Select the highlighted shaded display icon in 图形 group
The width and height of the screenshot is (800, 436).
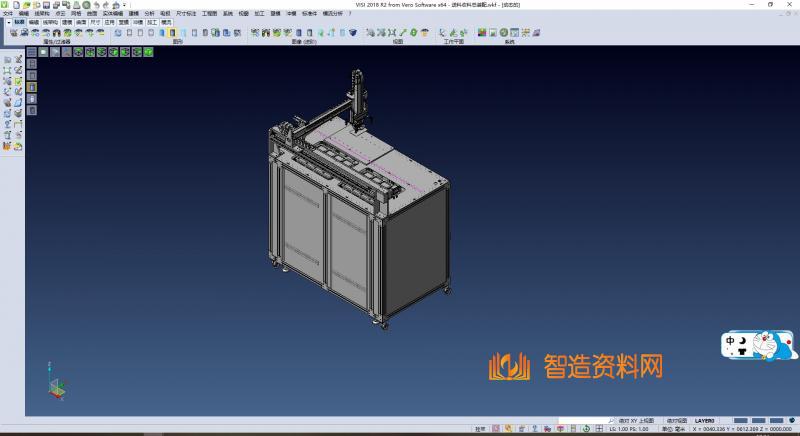click(x=172, y=33)
